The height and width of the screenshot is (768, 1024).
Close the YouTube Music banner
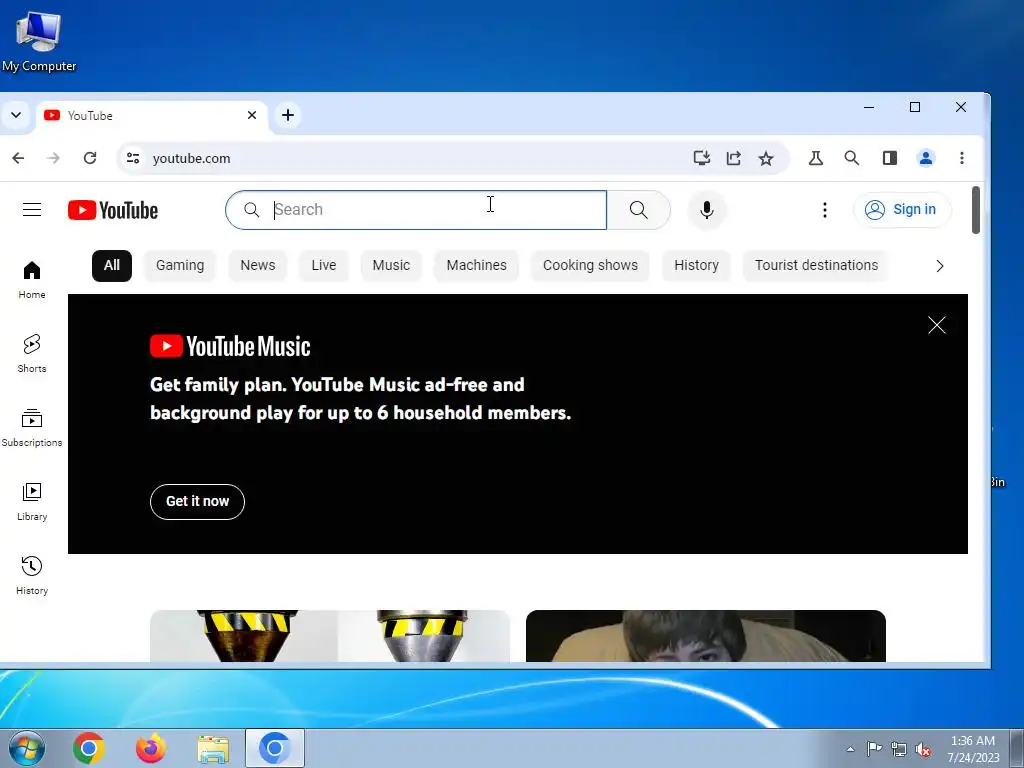click(936, 325)
